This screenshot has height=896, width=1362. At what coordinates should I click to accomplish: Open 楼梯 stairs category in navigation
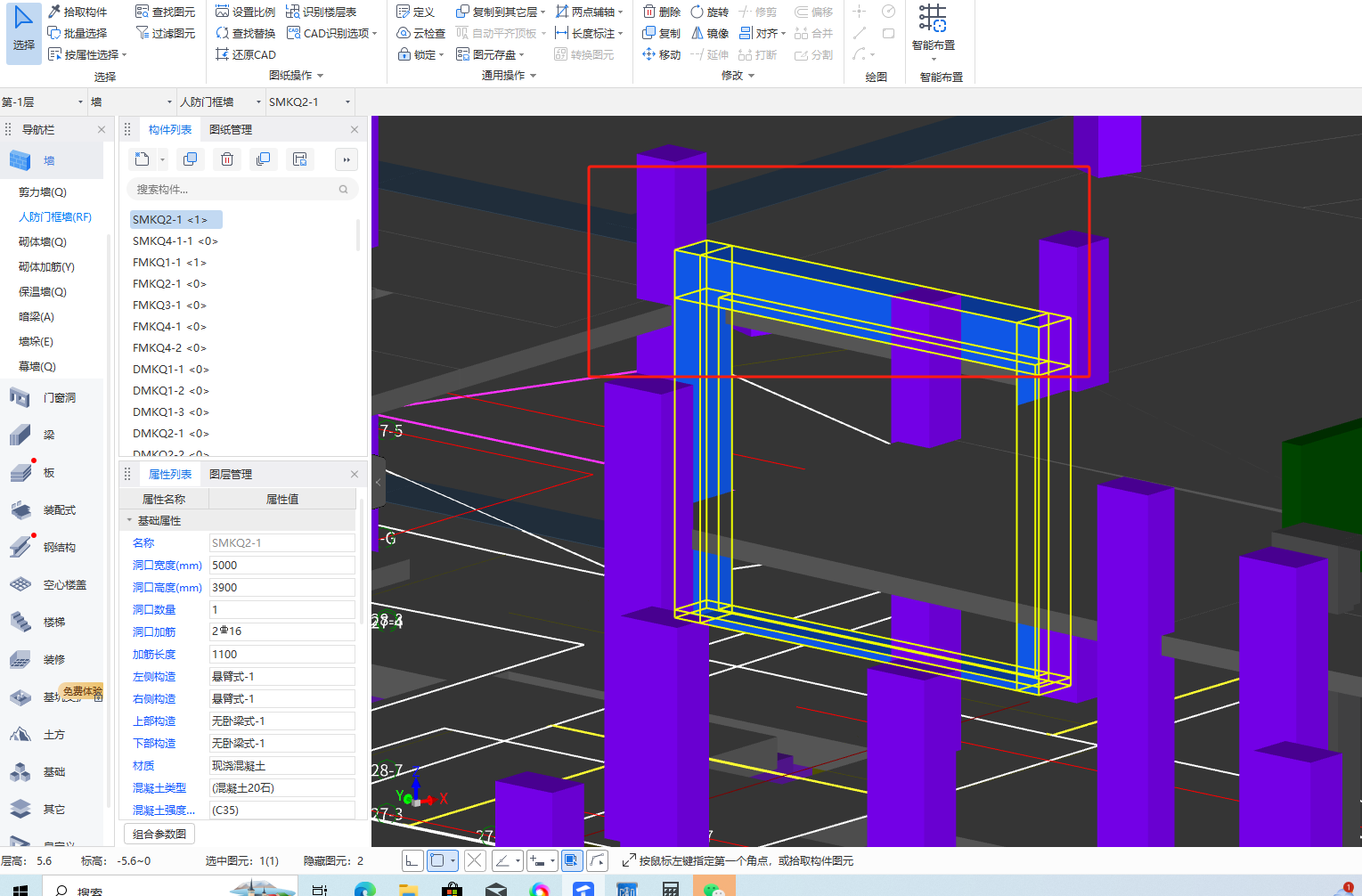[53, 622]
